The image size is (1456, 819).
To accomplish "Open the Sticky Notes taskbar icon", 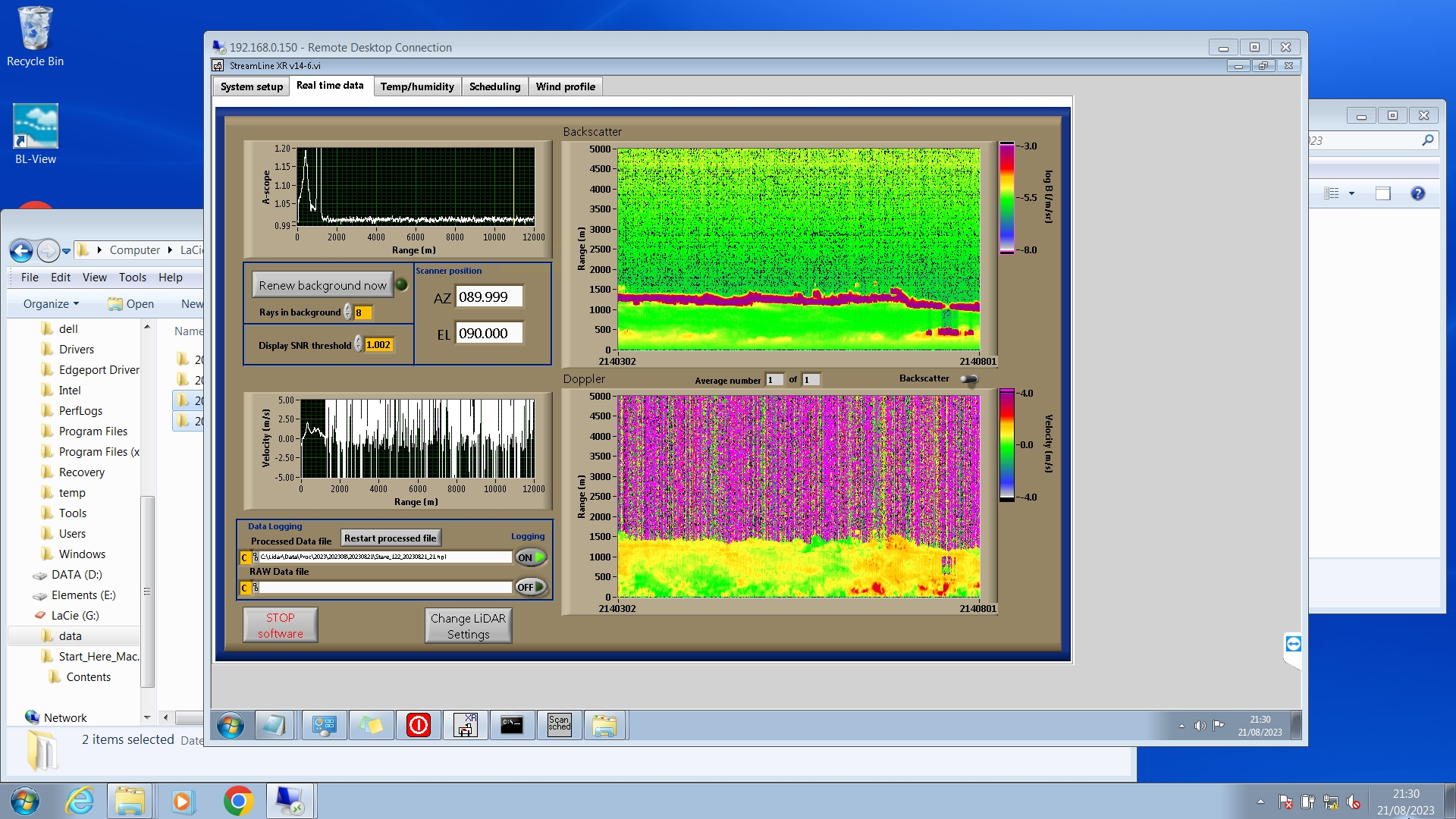I will (371, 726).
